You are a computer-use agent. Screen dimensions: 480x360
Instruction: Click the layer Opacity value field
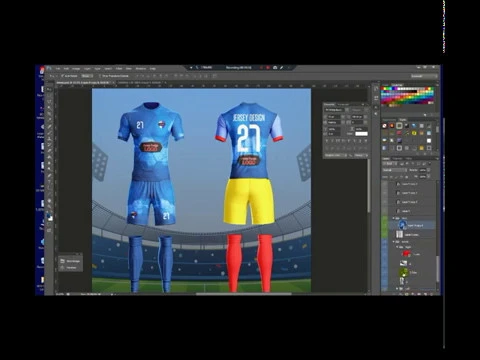(423, 170)
